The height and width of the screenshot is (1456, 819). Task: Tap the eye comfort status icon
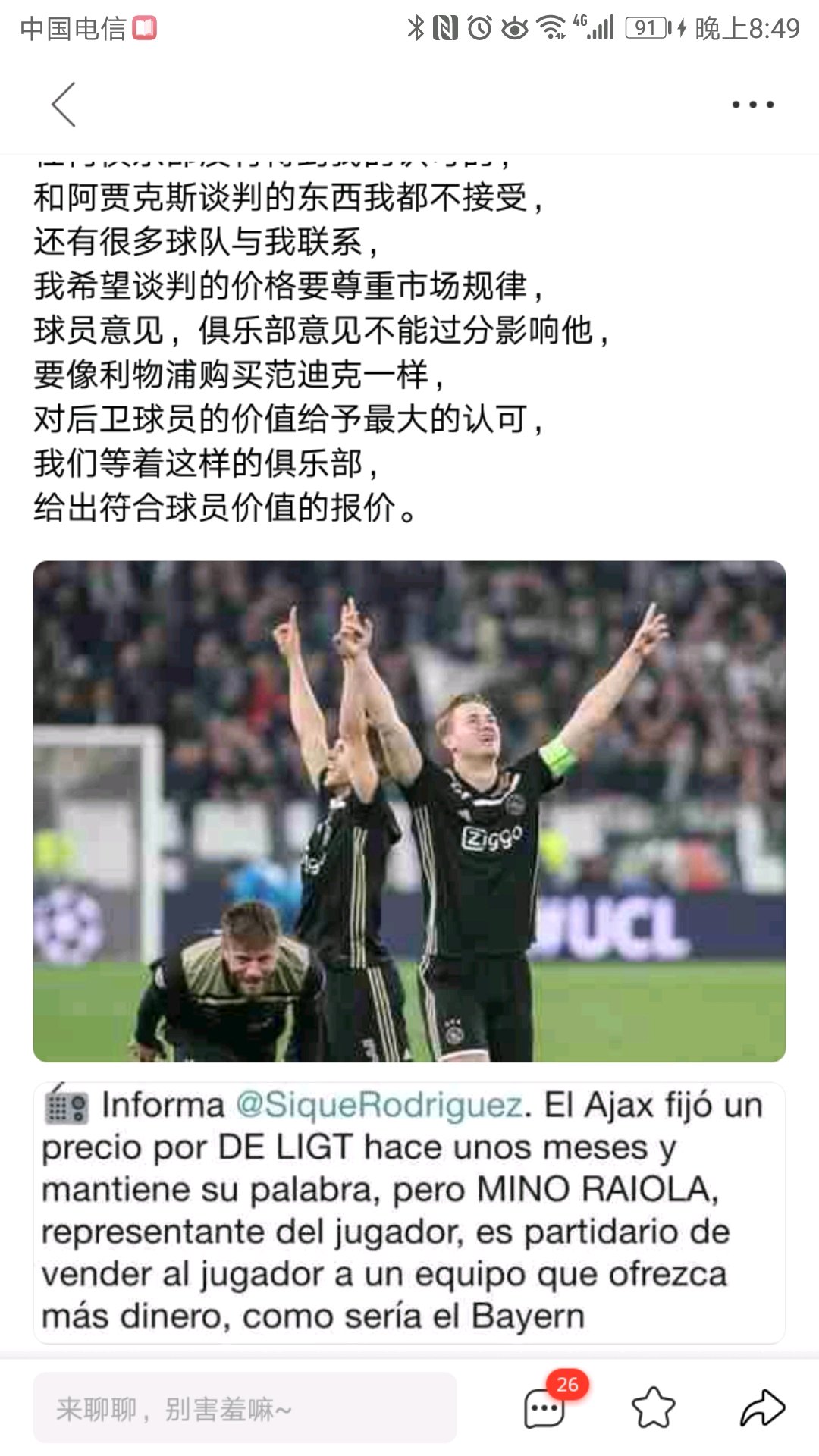515,29
